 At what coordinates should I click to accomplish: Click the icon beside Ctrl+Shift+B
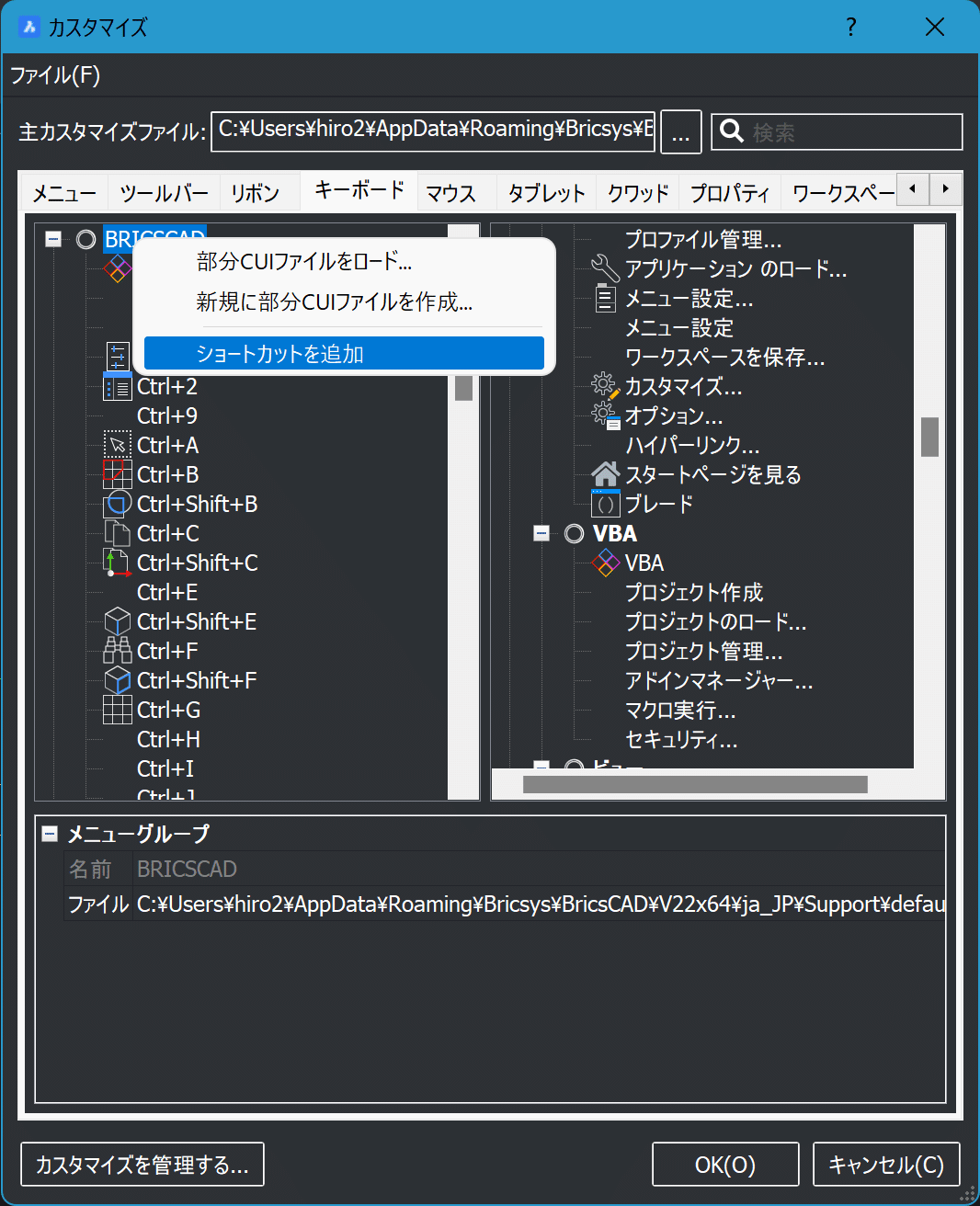tap(118, 504)
